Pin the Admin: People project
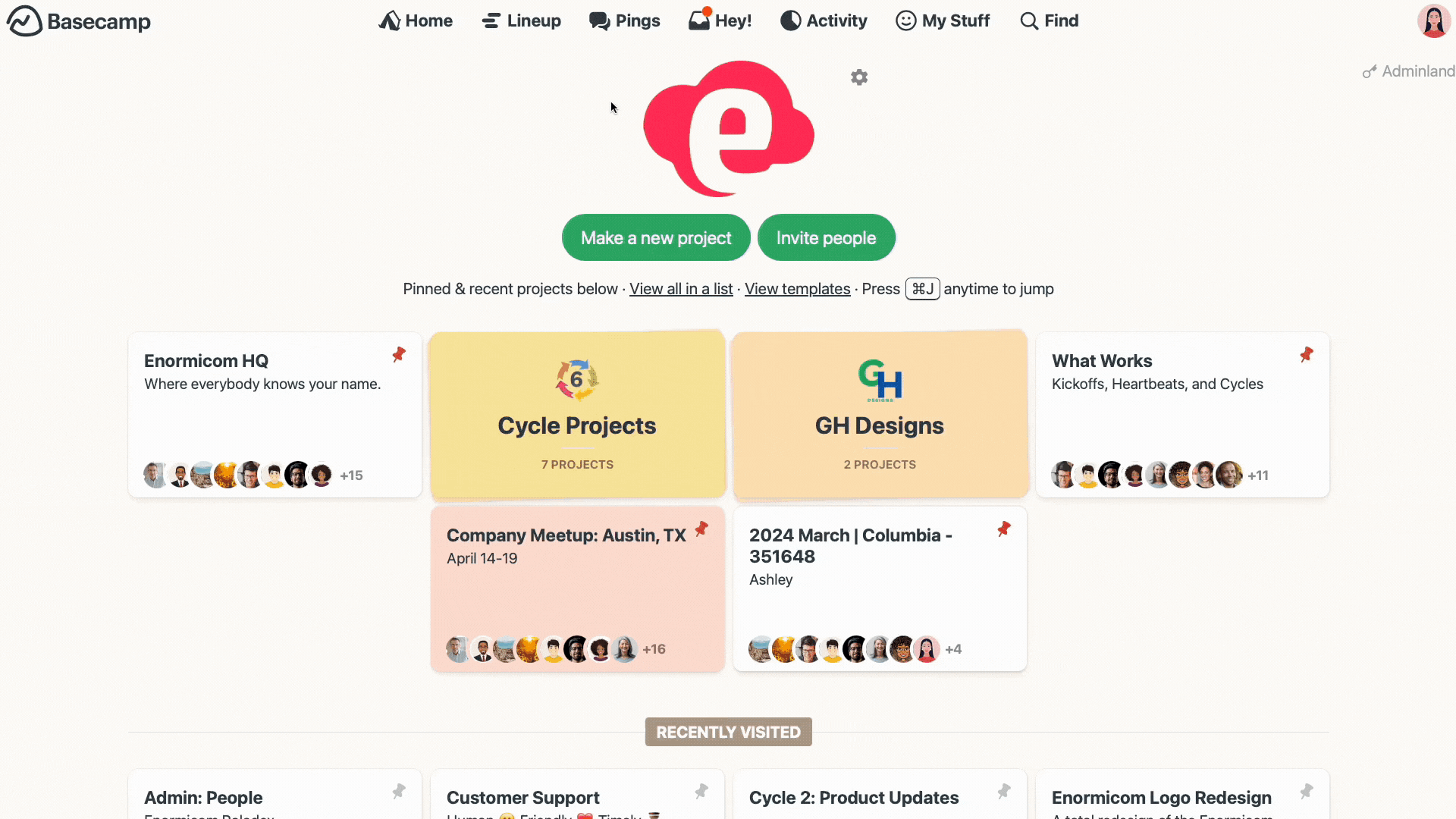Viewport: 1456px width, 819px height. (x=399, y=792)
